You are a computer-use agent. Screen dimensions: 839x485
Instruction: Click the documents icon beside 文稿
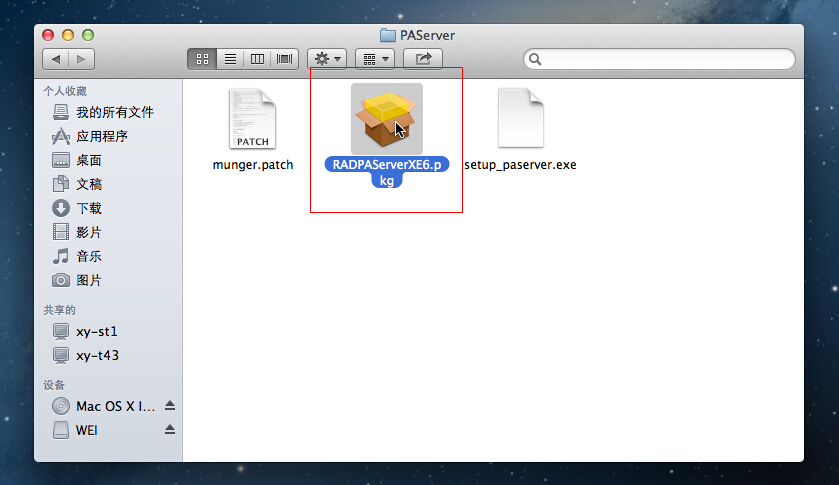click(60, 184)
